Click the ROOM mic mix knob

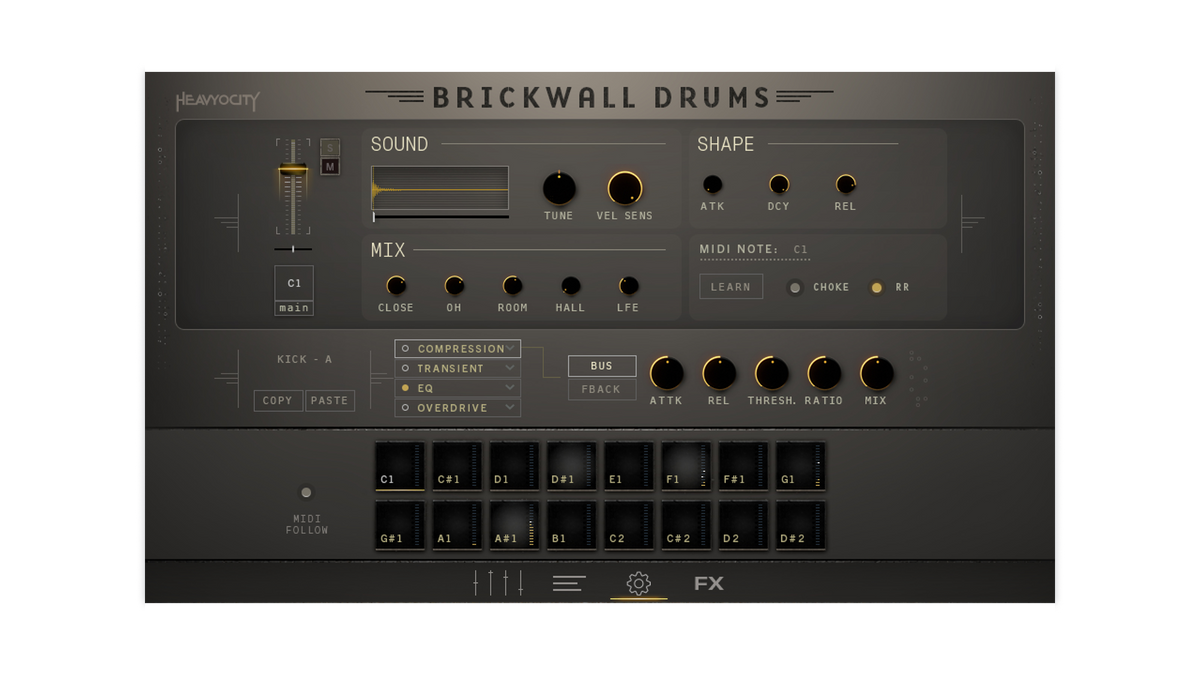(x=512, y=286)
